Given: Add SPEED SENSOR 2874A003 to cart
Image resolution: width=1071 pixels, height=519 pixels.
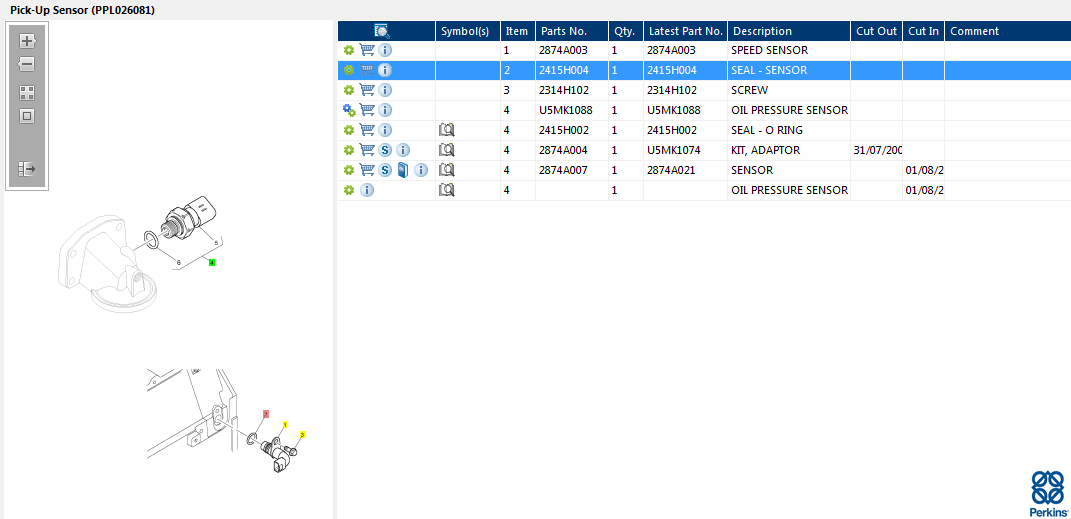Looking at the screenshot, I should pos(367,50).
